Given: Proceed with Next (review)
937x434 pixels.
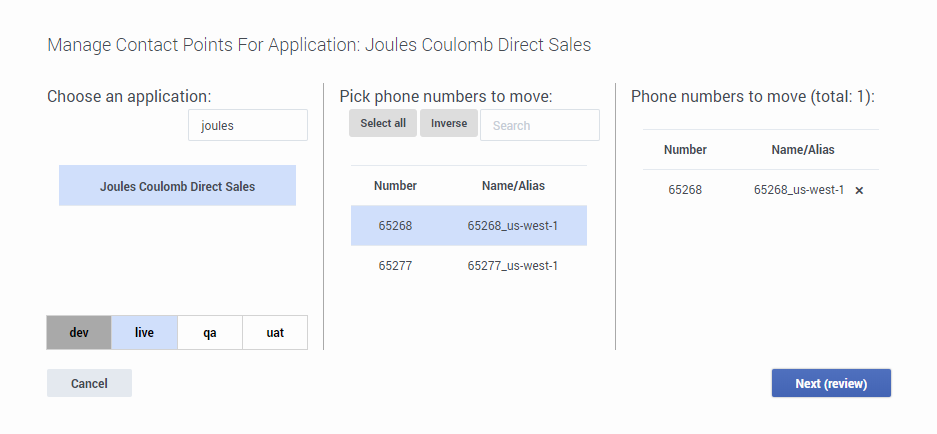Looking at the screenshot, I should coord(830,384).
